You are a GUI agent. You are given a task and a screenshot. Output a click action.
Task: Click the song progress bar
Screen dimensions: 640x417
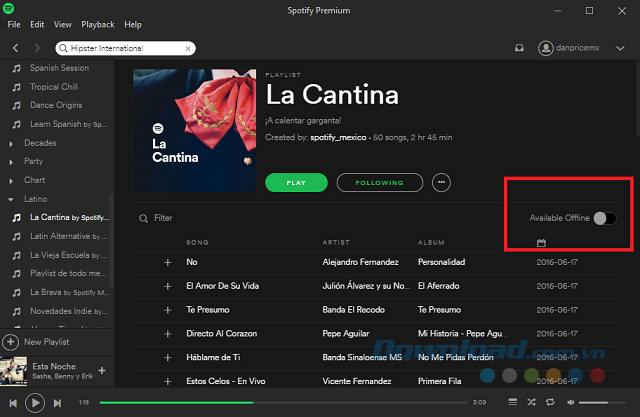(x=283, y=402)
